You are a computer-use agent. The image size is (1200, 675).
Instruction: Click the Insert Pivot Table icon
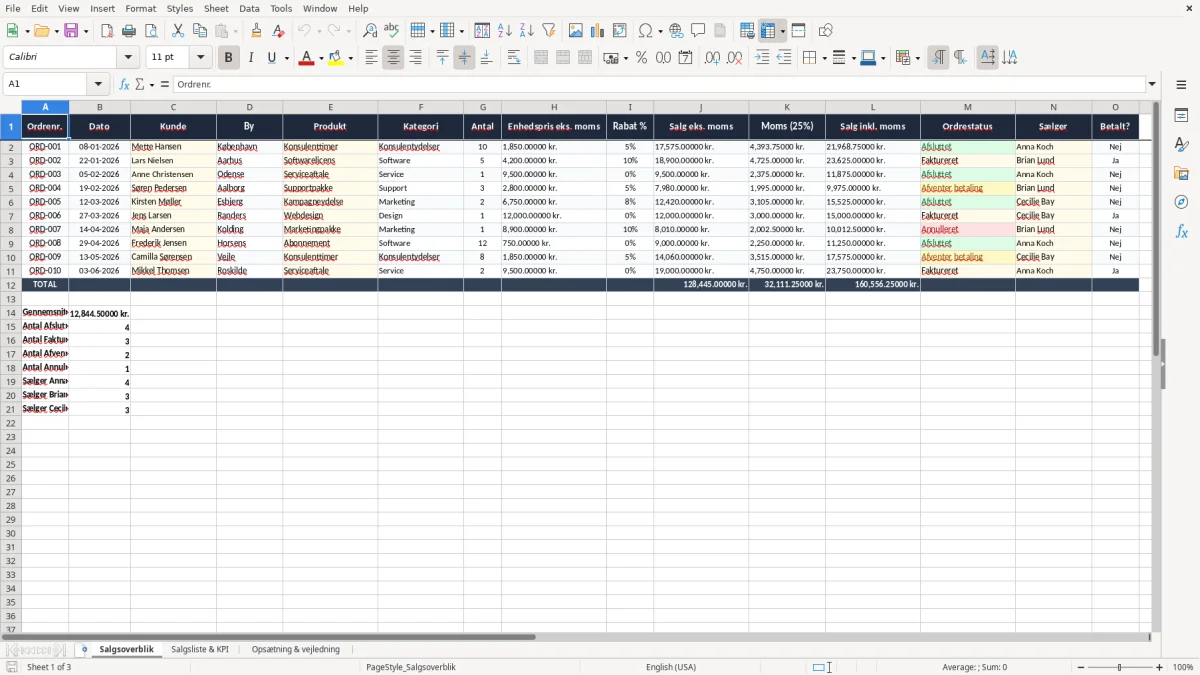click(x=620, y=31)
